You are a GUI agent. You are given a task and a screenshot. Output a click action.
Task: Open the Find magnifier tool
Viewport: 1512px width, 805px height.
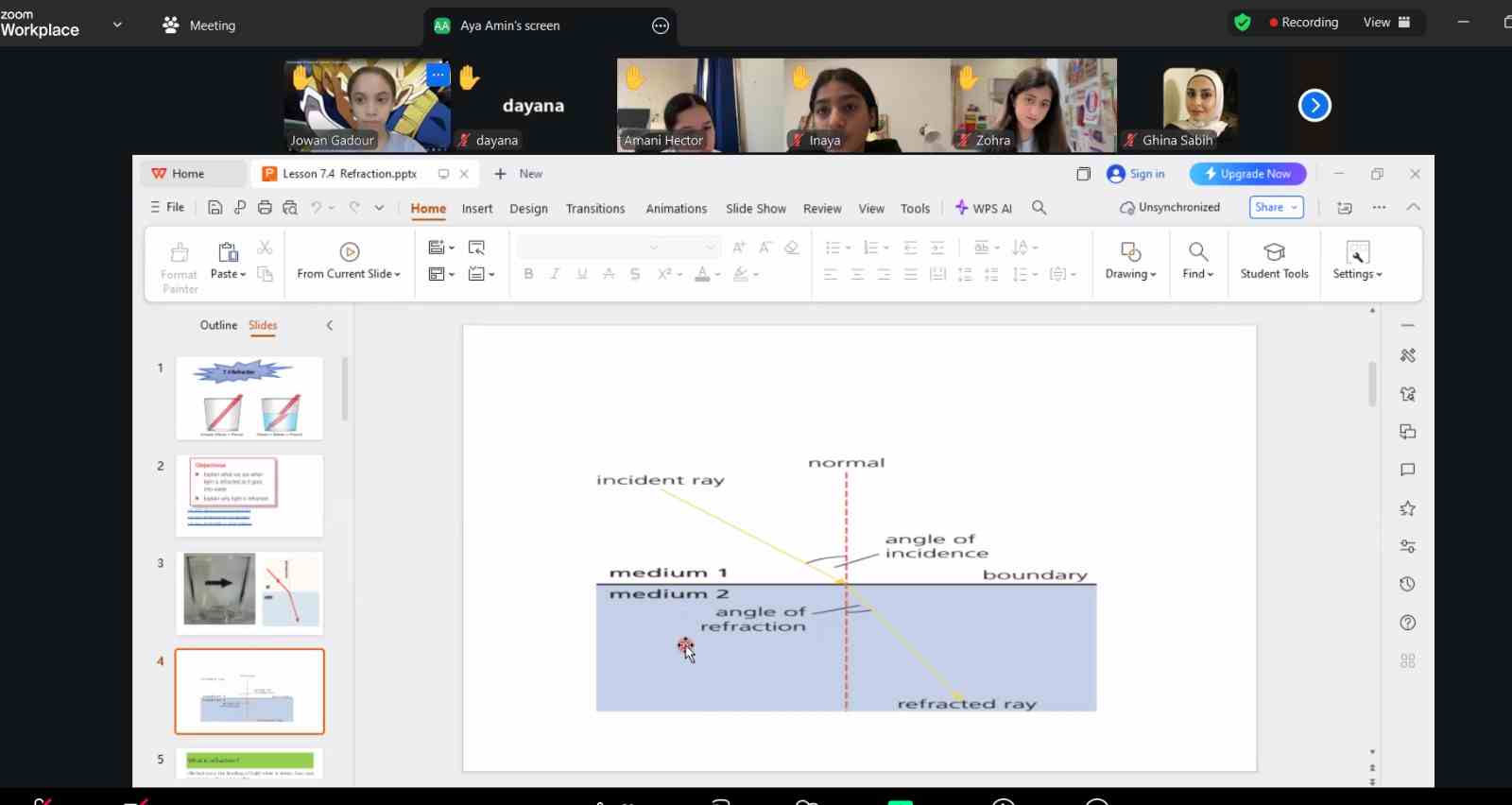pyautogui.click(x=1197, y=252)
